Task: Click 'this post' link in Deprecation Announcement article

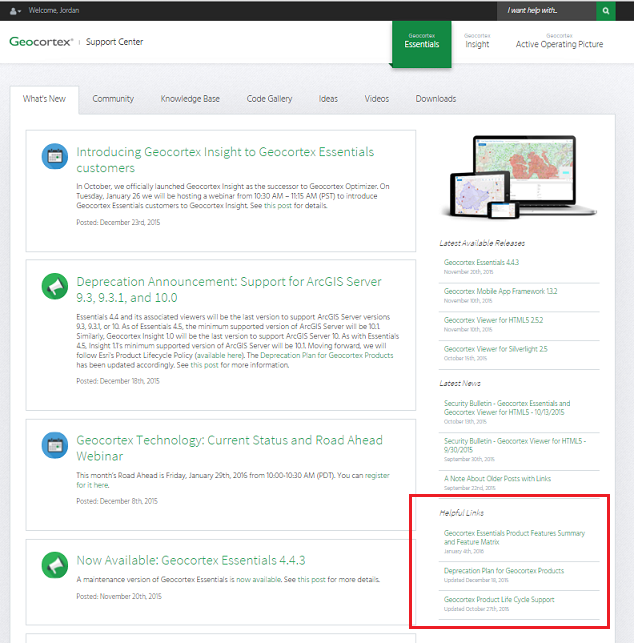Action: tap(204, 365)
